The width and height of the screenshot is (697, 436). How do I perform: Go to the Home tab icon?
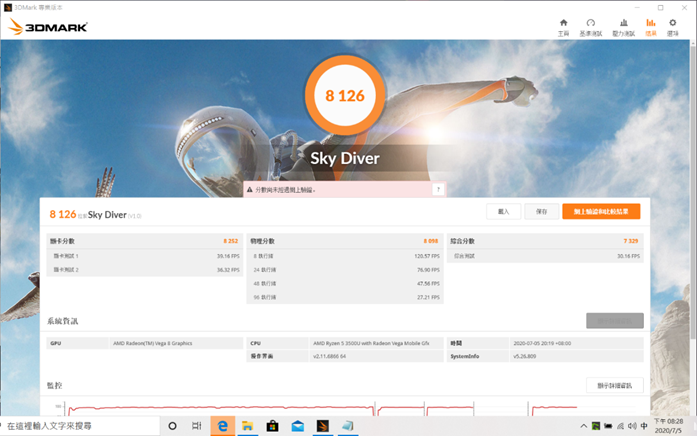563,27
